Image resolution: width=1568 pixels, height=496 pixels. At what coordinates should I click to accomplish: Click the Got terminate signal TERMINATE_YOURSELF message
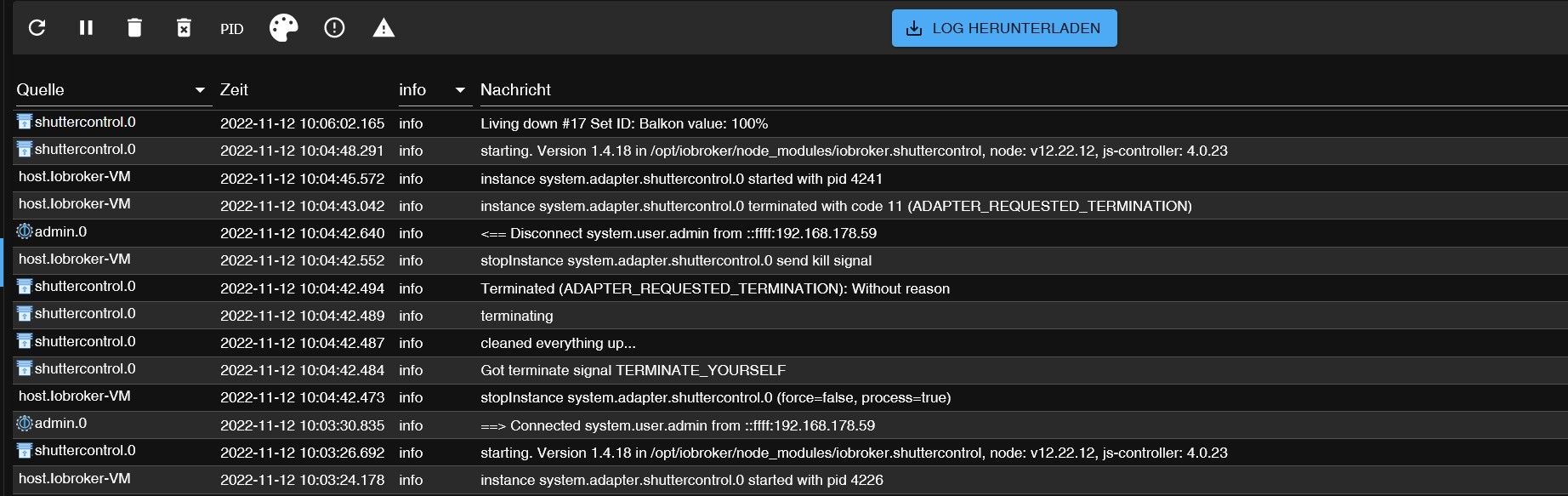pos(633,370)
